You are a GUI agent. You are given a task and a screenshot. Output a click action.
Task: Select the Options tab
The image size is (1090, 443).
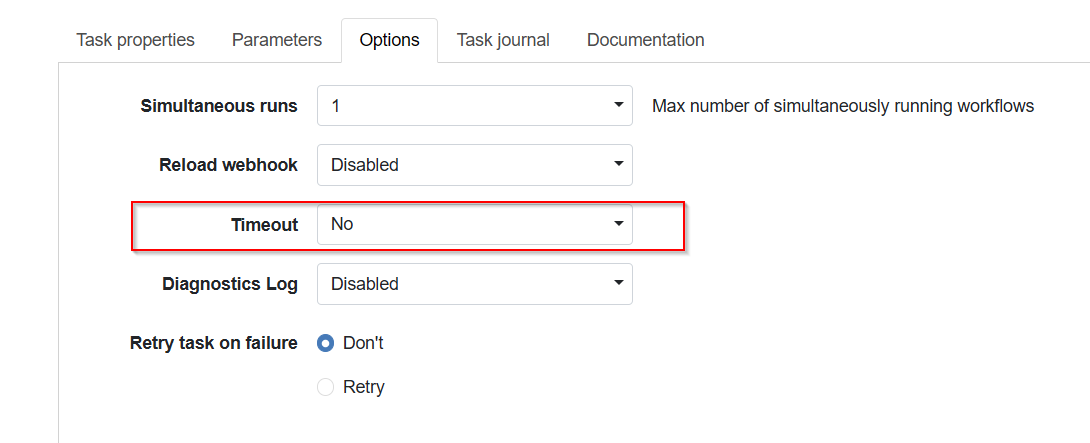pos(389,40)
